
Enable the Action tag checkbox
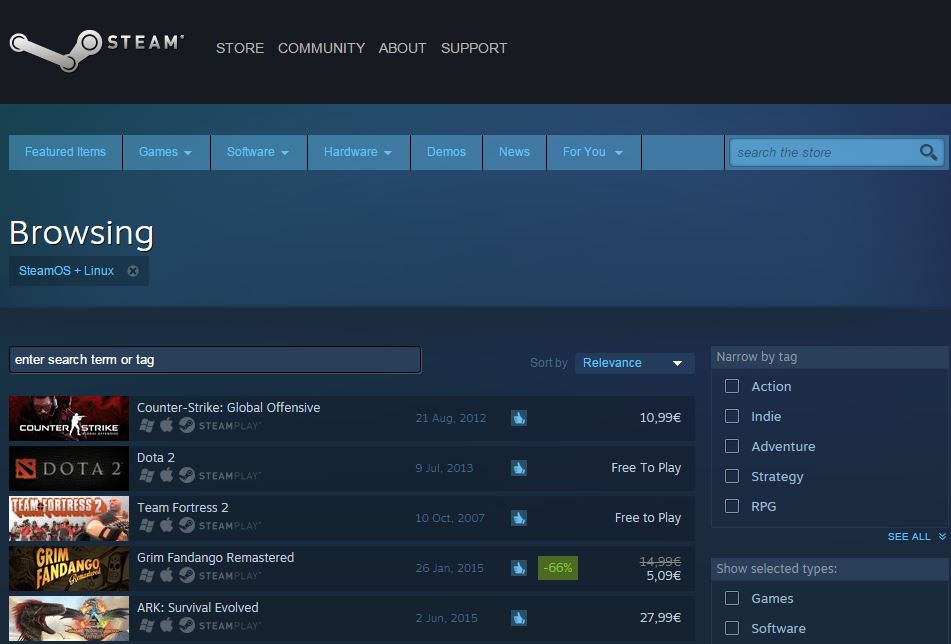(732, 386)
